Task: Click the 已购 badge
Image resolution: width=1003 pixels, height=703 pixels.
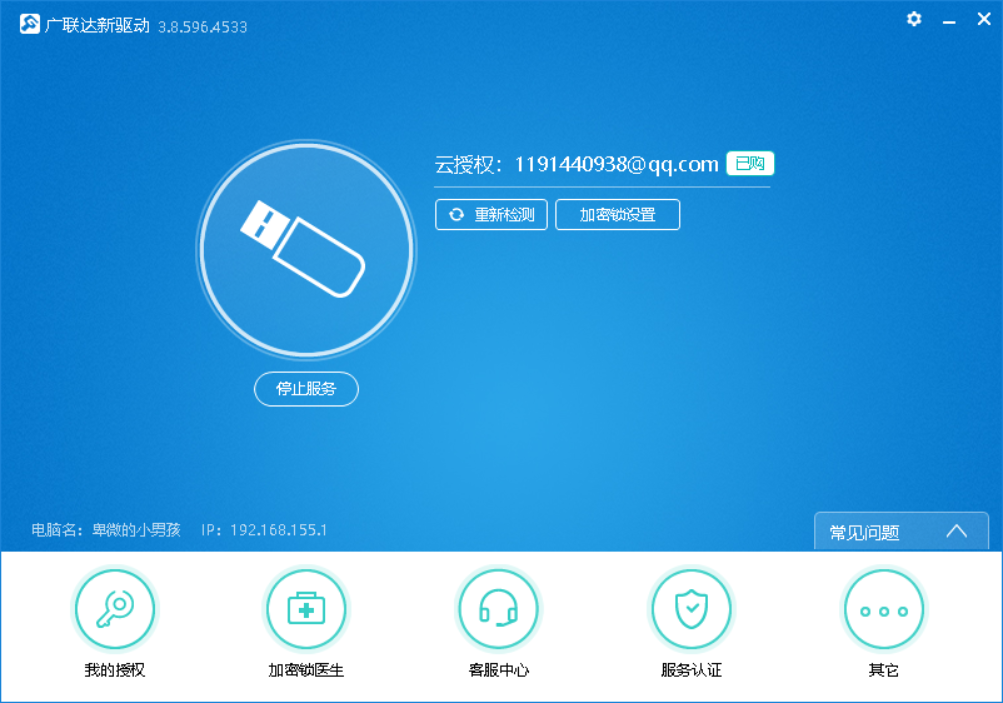Action: pyautogui.click(x=750, y=164)
